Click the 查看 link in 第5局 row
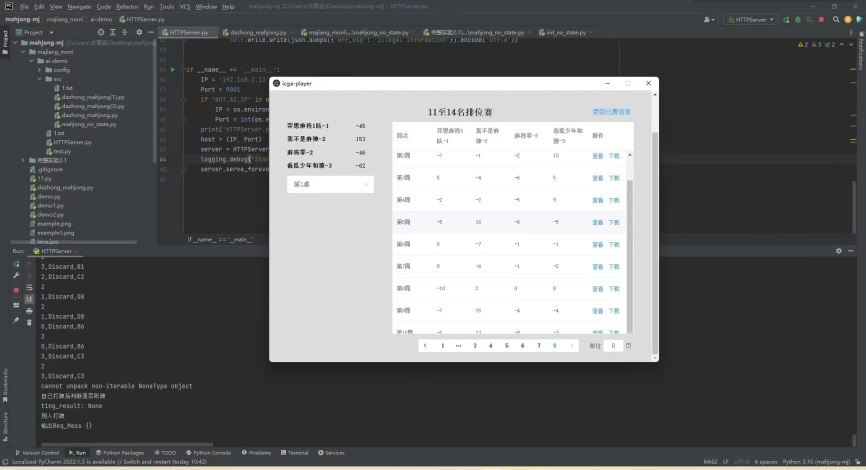 point(598,222)
